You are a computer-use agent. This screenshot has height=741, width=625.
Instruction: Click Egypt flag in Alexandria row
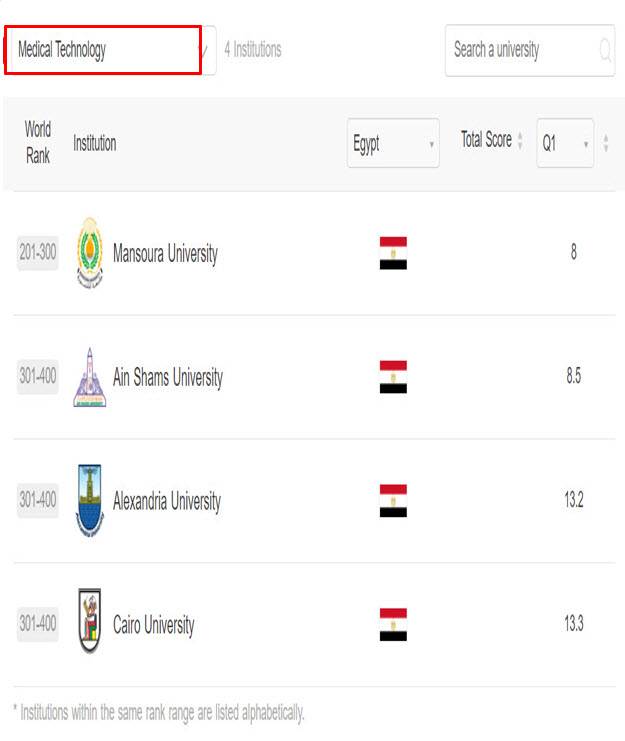coord(393,500)
